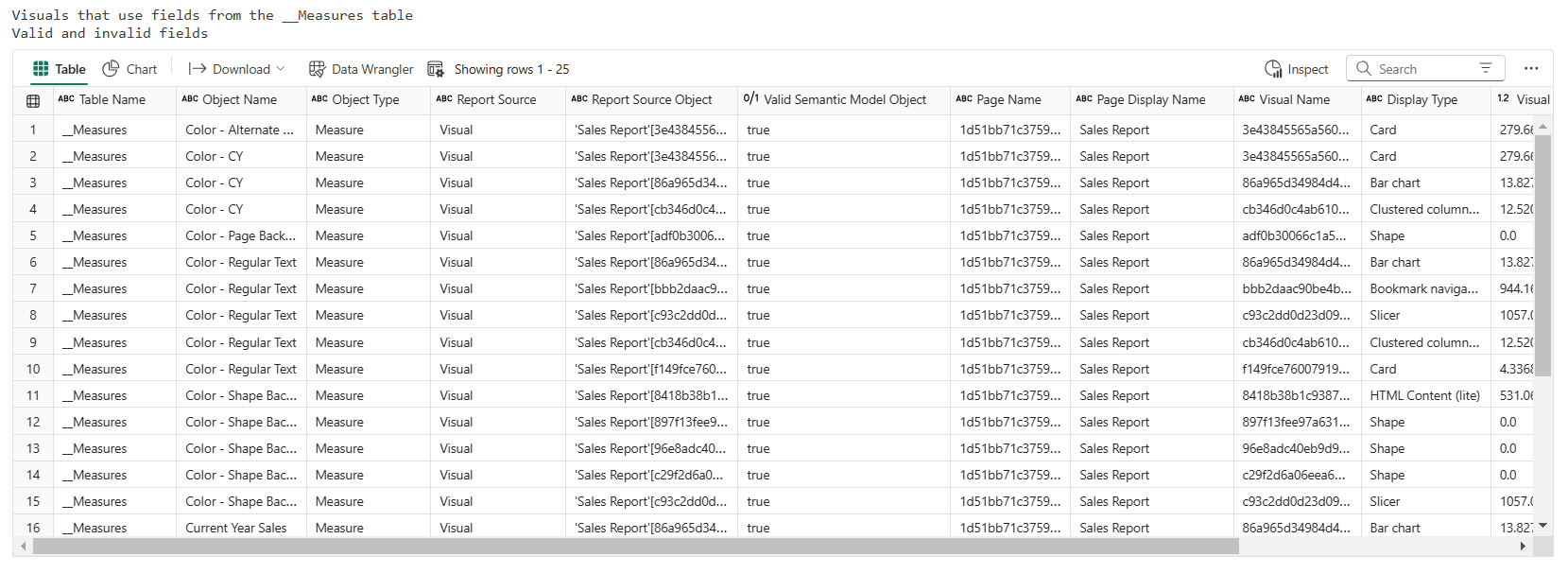Click the horizontal scrollbar left arrow

22,547
